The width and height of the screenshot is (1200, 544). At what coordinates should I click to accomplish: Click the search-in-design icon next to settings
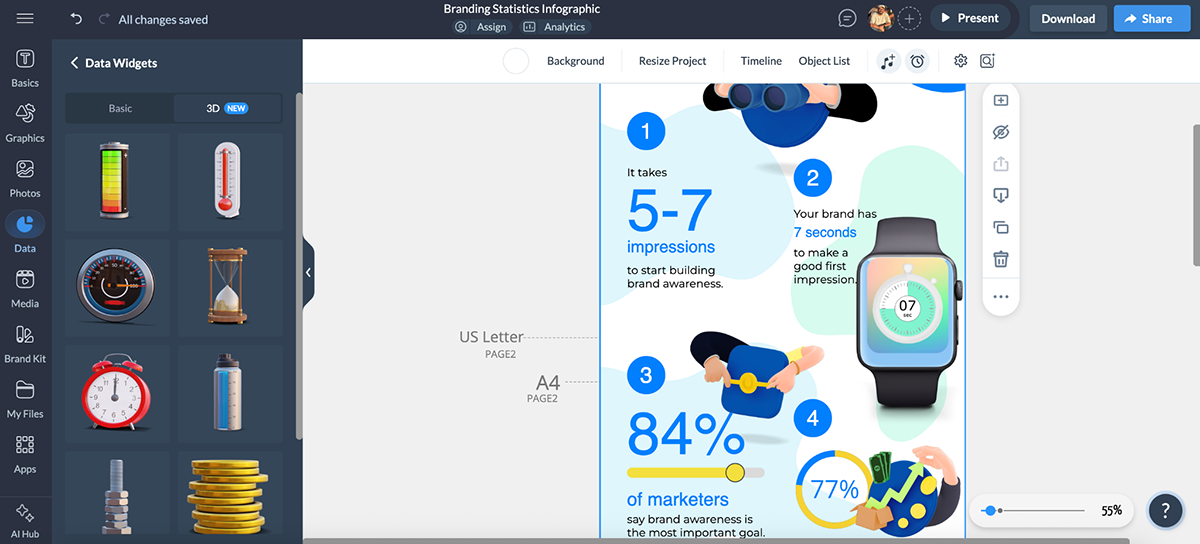(987, 61)
